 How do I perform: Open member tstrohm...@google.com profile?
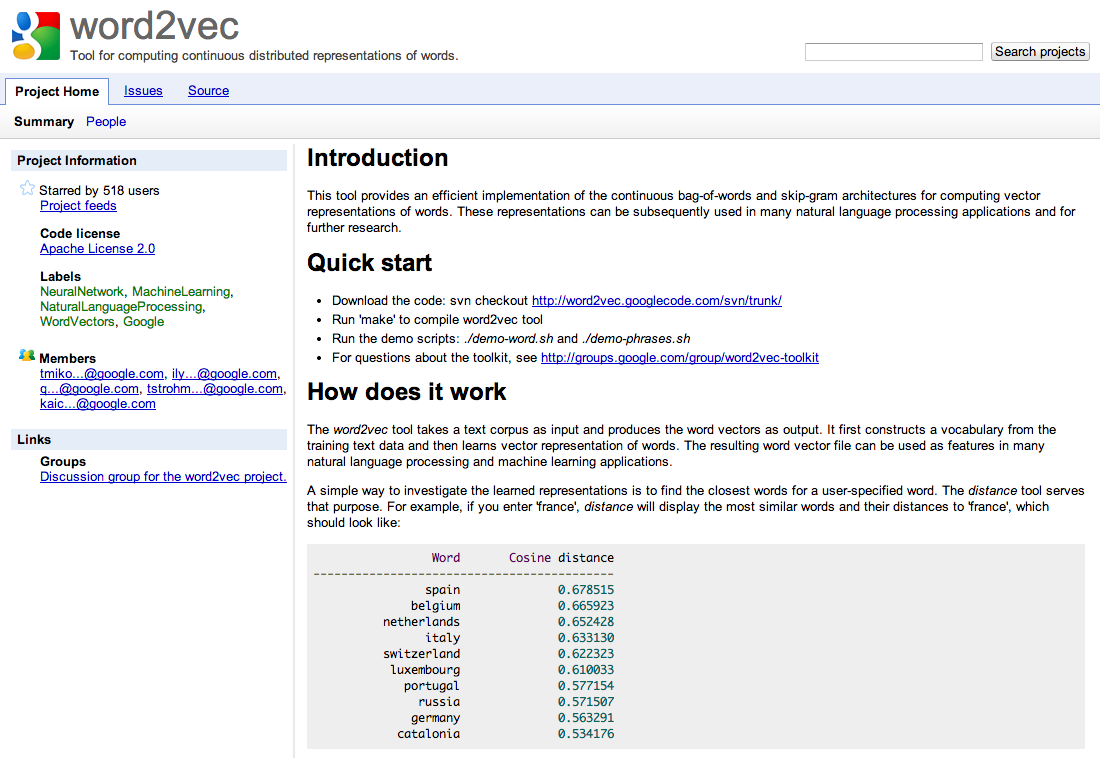click(x=215, y=389)
